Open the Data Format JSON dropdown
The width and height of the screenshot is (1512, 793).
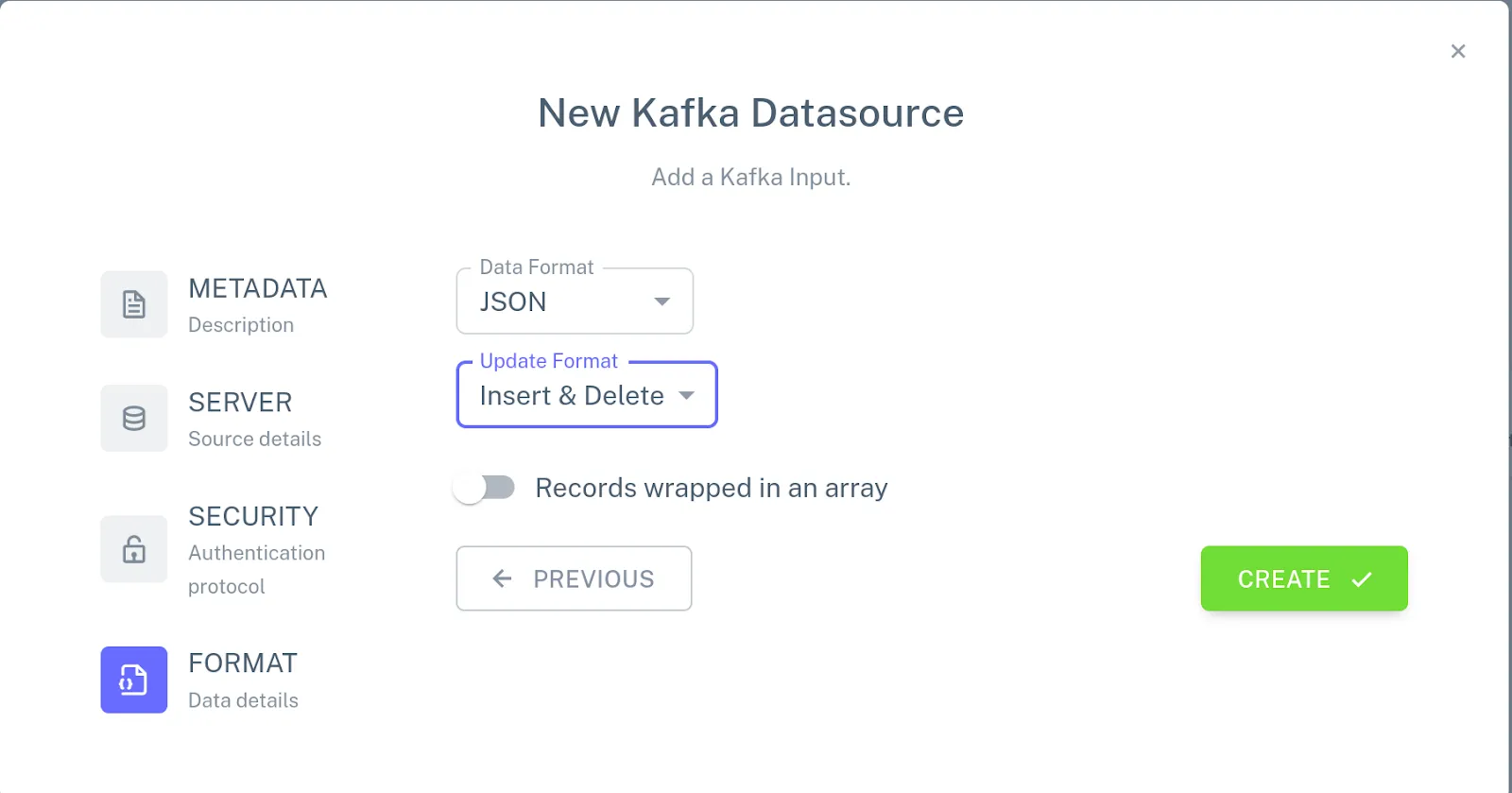click(x=575, y=301)
